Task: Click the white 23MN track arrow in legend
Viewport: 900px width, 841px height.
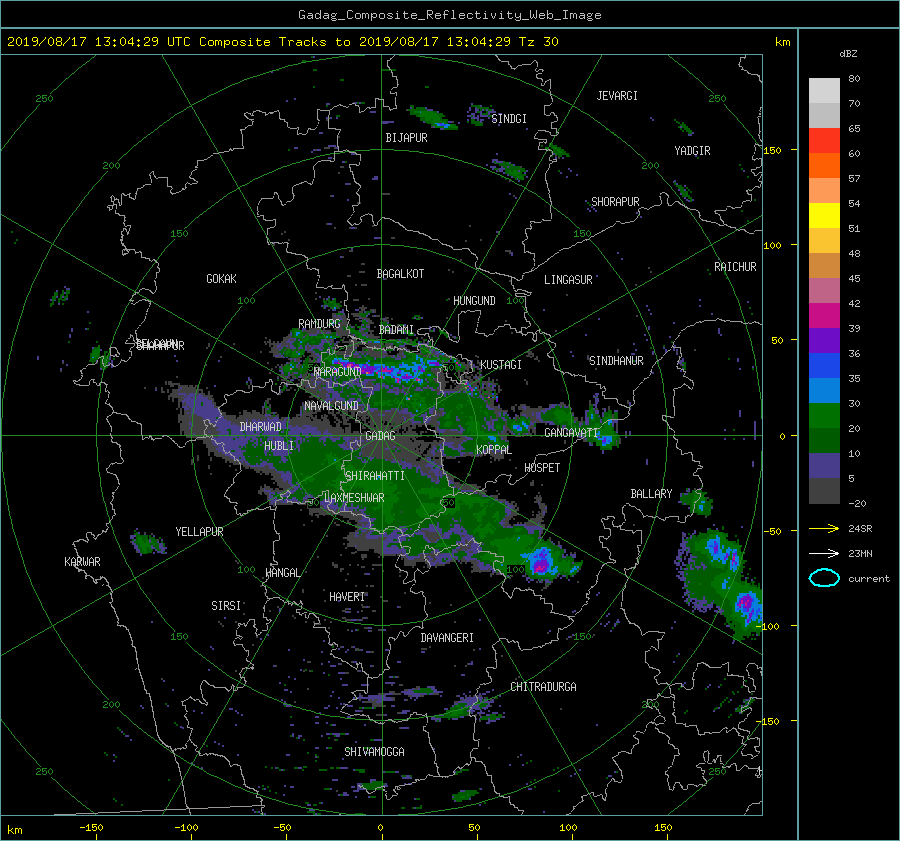Action: (x=824, y=553)
